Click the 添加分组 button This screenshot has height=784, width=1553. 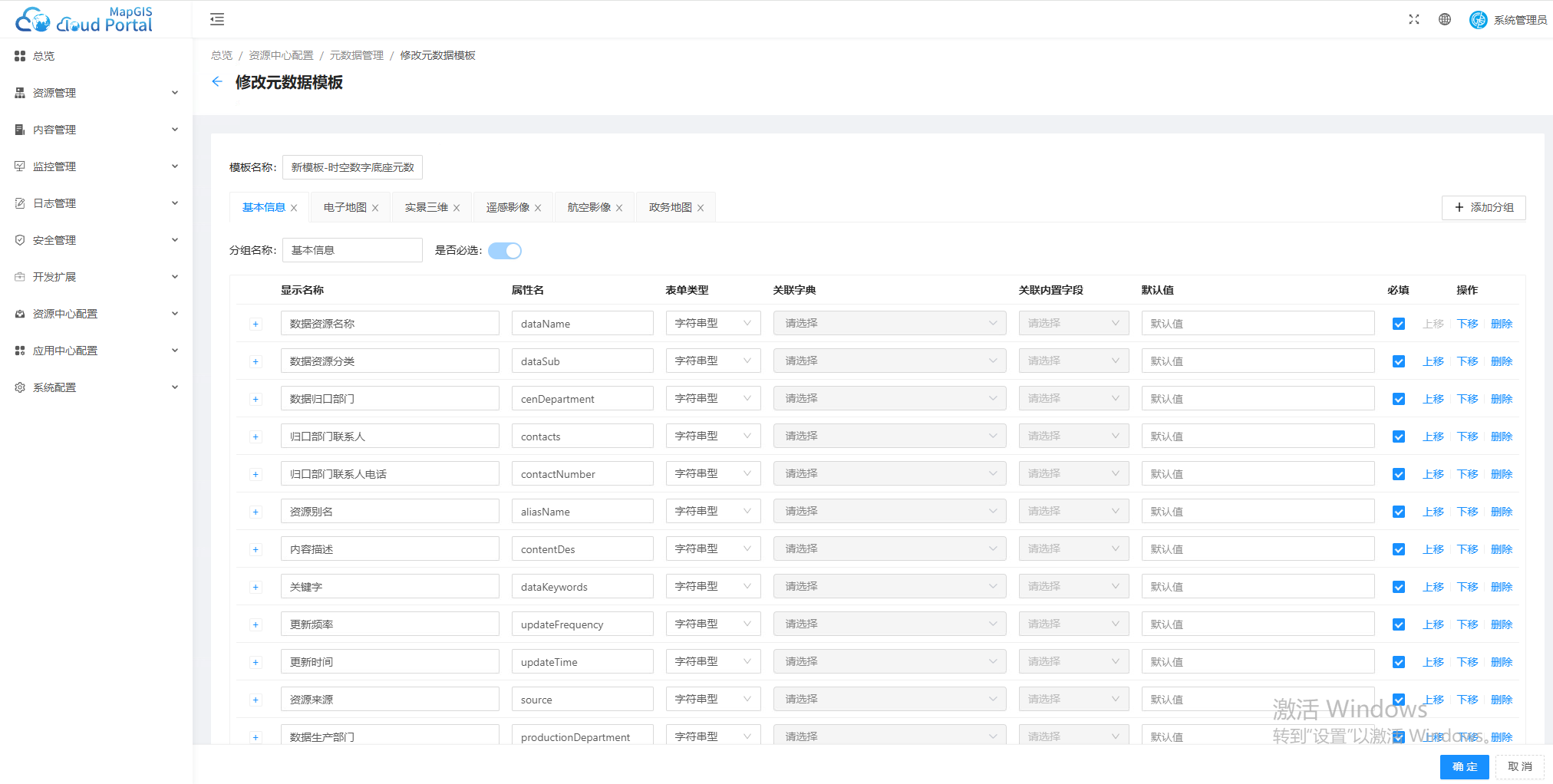(1484, 208)
